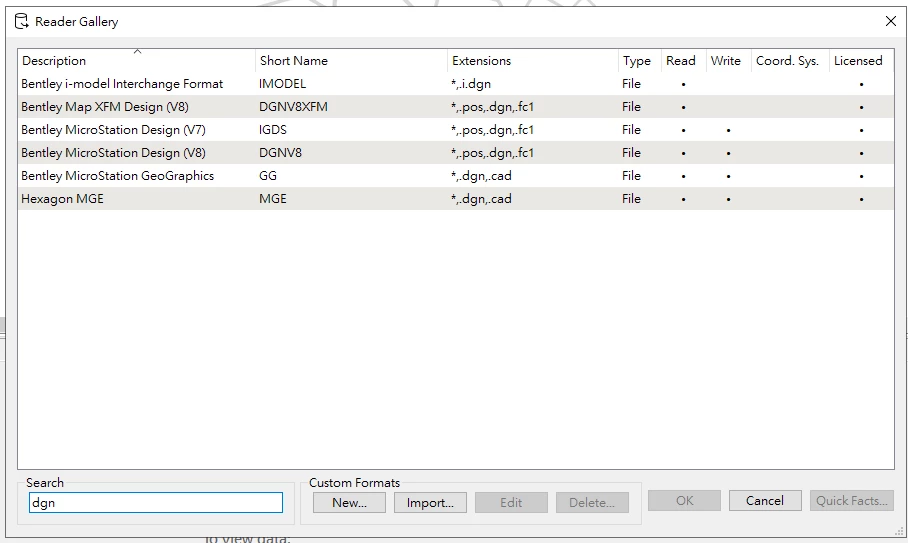The image size is (908, 543).
Task: Sort by the Read column header
Action: (x=683, y=60)
